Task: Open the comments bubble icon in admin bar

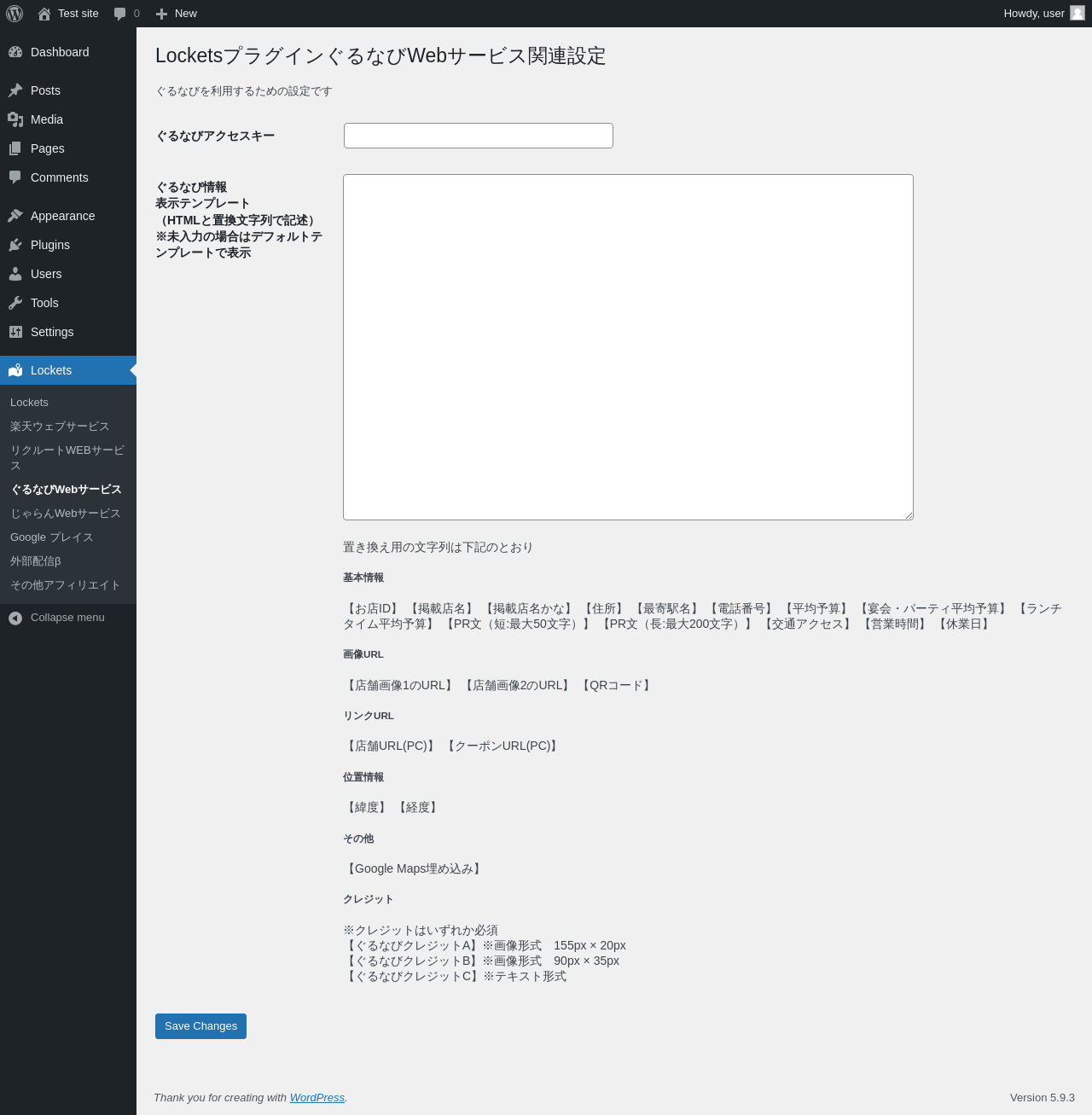Action: click(120, 14)
